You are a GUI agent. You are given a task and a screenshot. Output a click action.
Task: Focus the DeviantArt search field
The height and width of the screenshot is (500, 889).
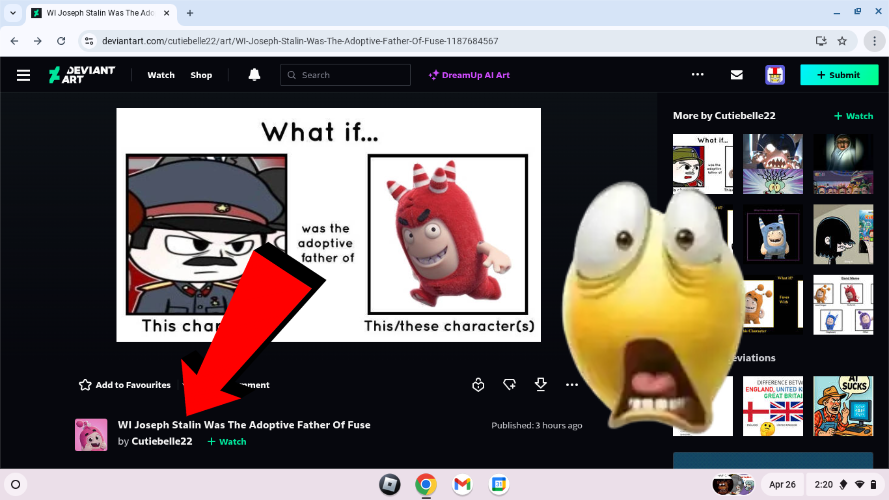click(x=345, y=75)
